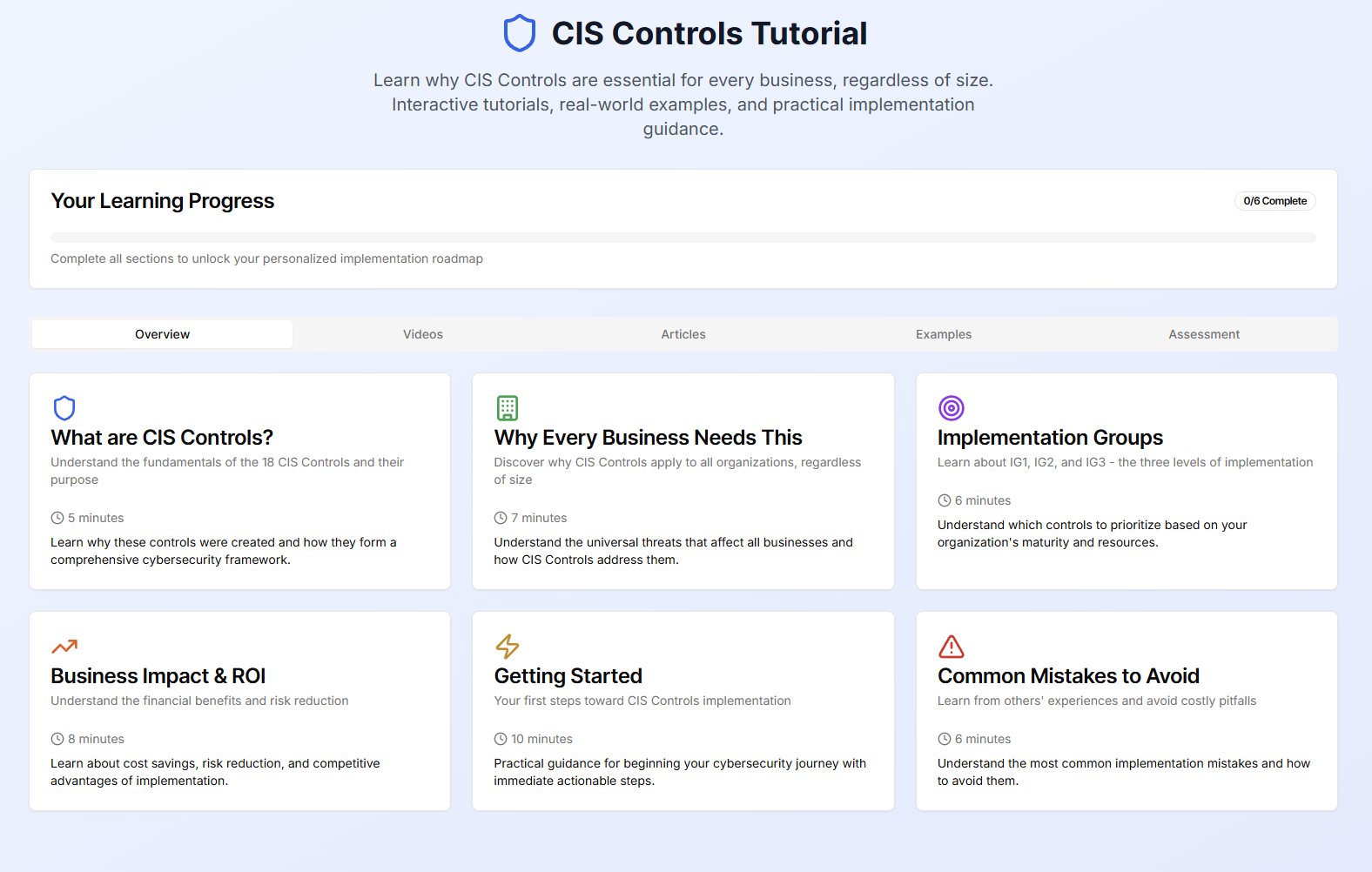Click the target icon on Implementation Groups card
This screenshot has width=1372, height=872.
tap(952, 408)
